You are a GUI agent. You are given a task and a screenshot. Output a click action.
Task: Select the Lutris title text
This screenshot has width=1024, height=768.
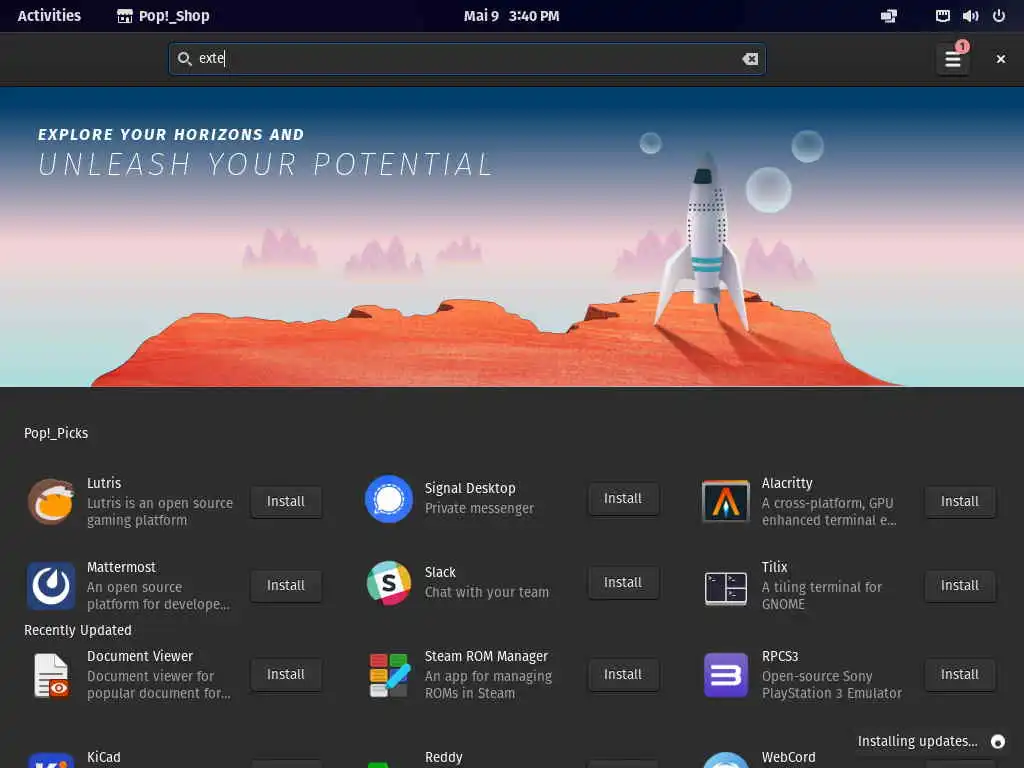[x=104, y=483]
